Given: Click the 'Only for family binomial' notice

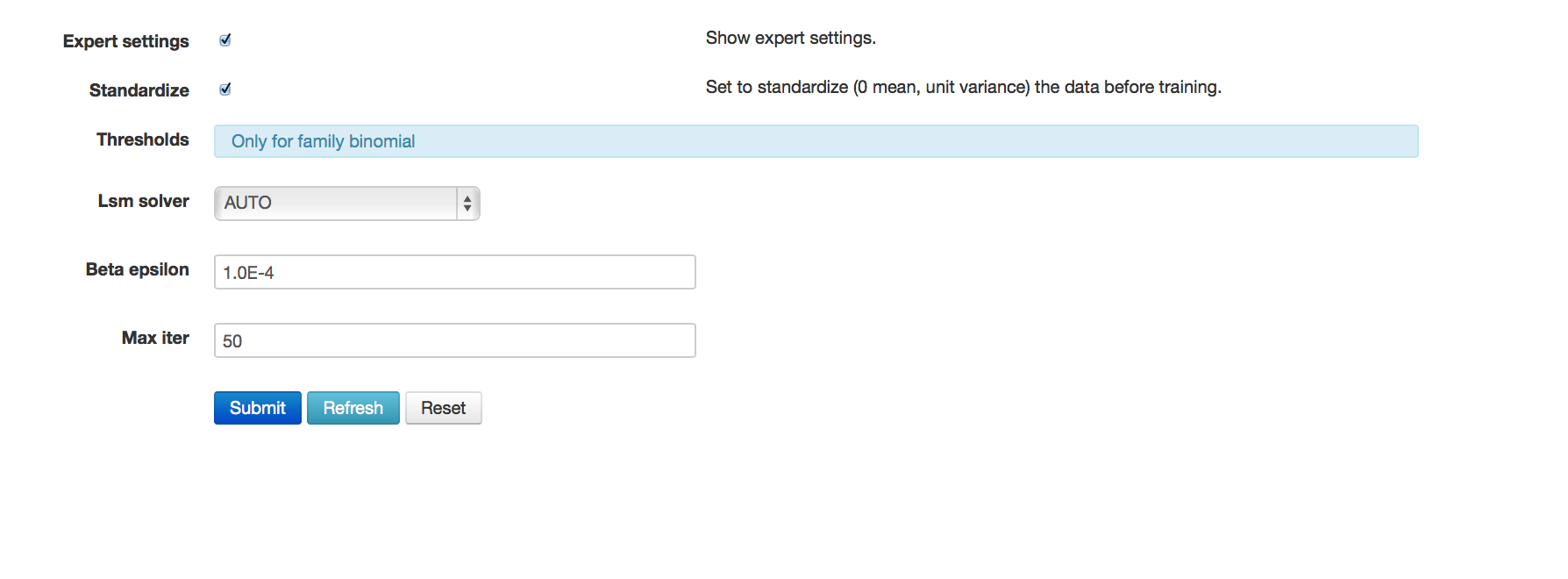Looking at the screenshot, I should pyautogui.click(x=324, y=141).
